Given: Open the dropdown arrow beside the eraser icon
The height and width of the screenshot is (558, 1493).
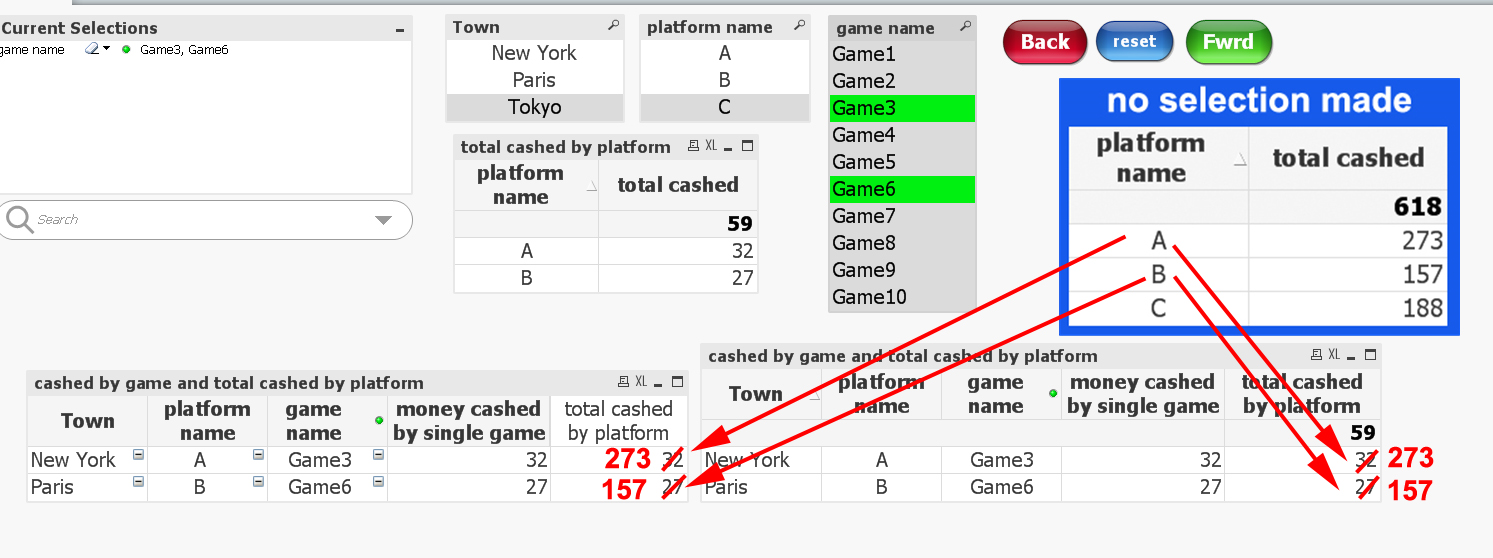Looking at the screenshot, I should (106, 49).
